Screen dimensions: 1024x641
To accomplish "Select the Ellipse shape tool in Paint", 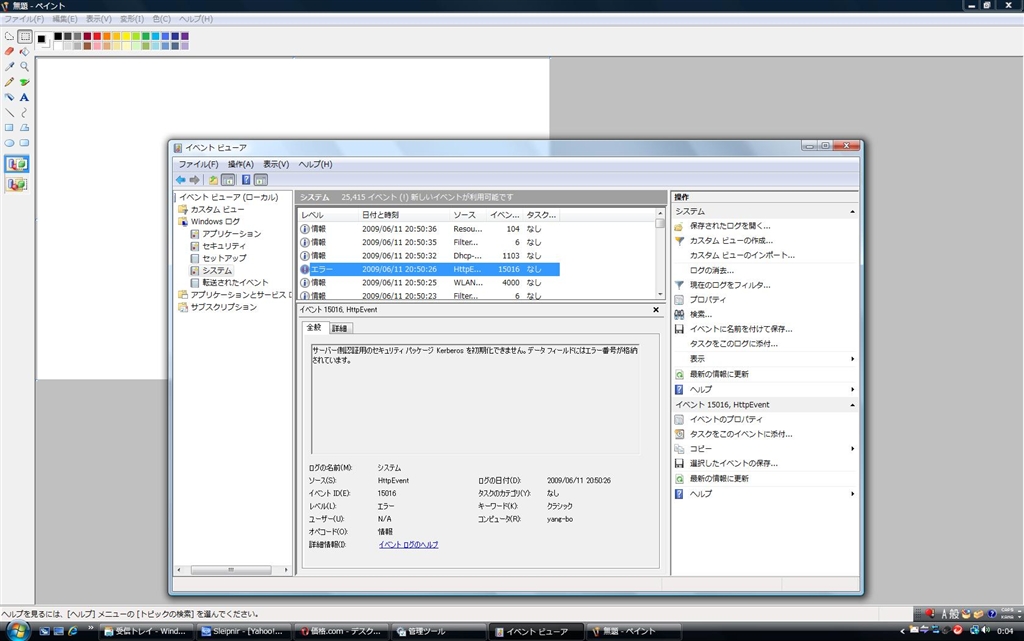I will (9, 143).
